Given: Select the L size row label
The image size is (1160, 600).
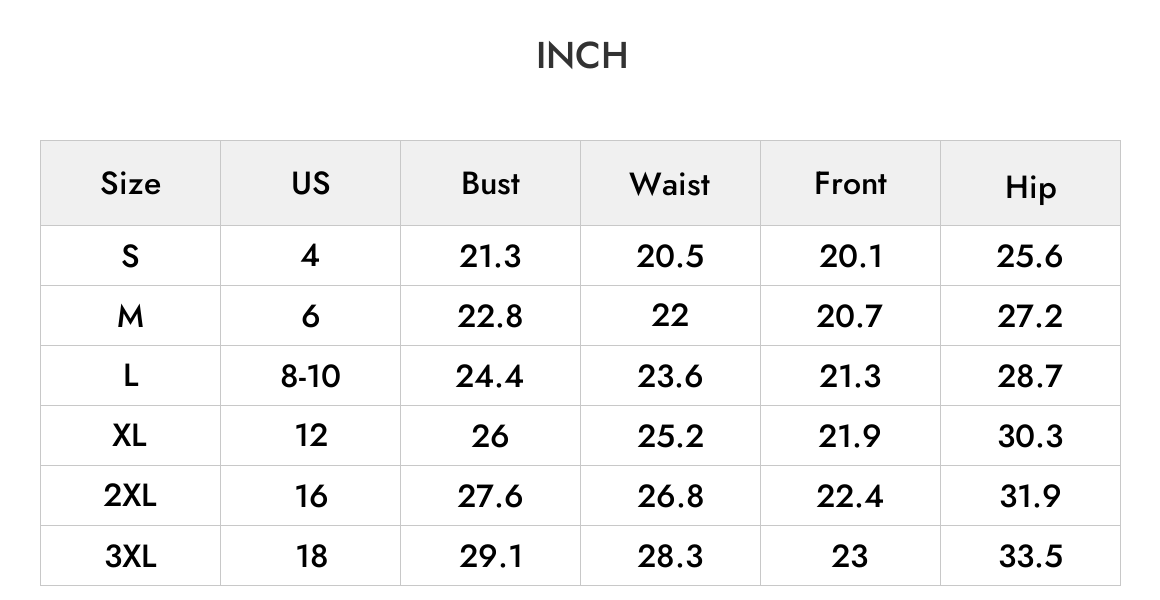Looking at the screenshot, I should 130,376.
